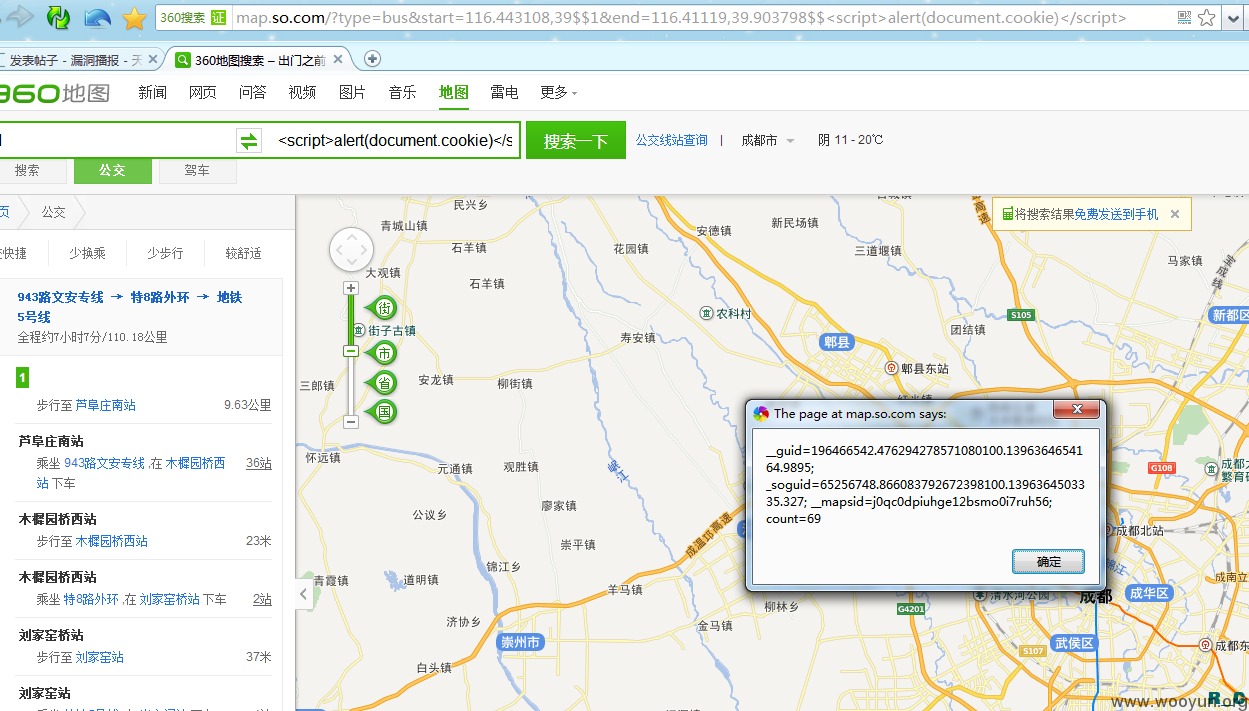This screenshot has height=711, width=1249.
Task: Open 图片 in the top navigation
Action: [x=352, y=92]
